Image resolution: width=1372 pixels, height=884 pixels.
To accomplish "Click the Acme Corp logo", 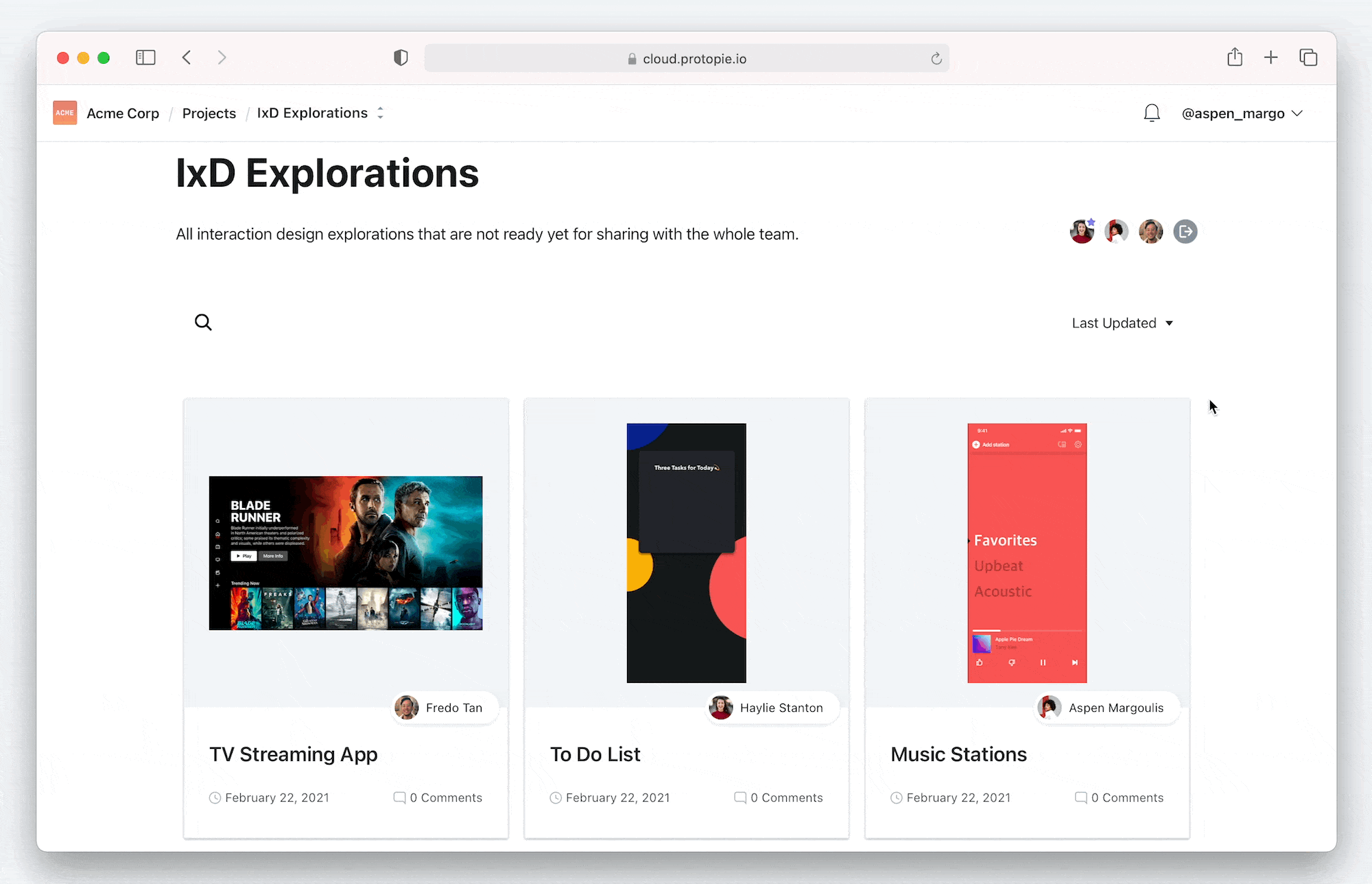I will 65,113.
